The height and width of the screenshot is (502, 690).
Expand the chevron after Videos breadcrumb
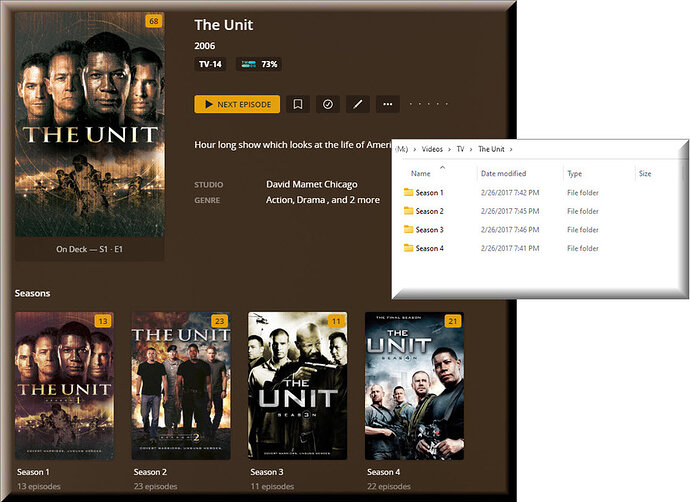point(449,149)
